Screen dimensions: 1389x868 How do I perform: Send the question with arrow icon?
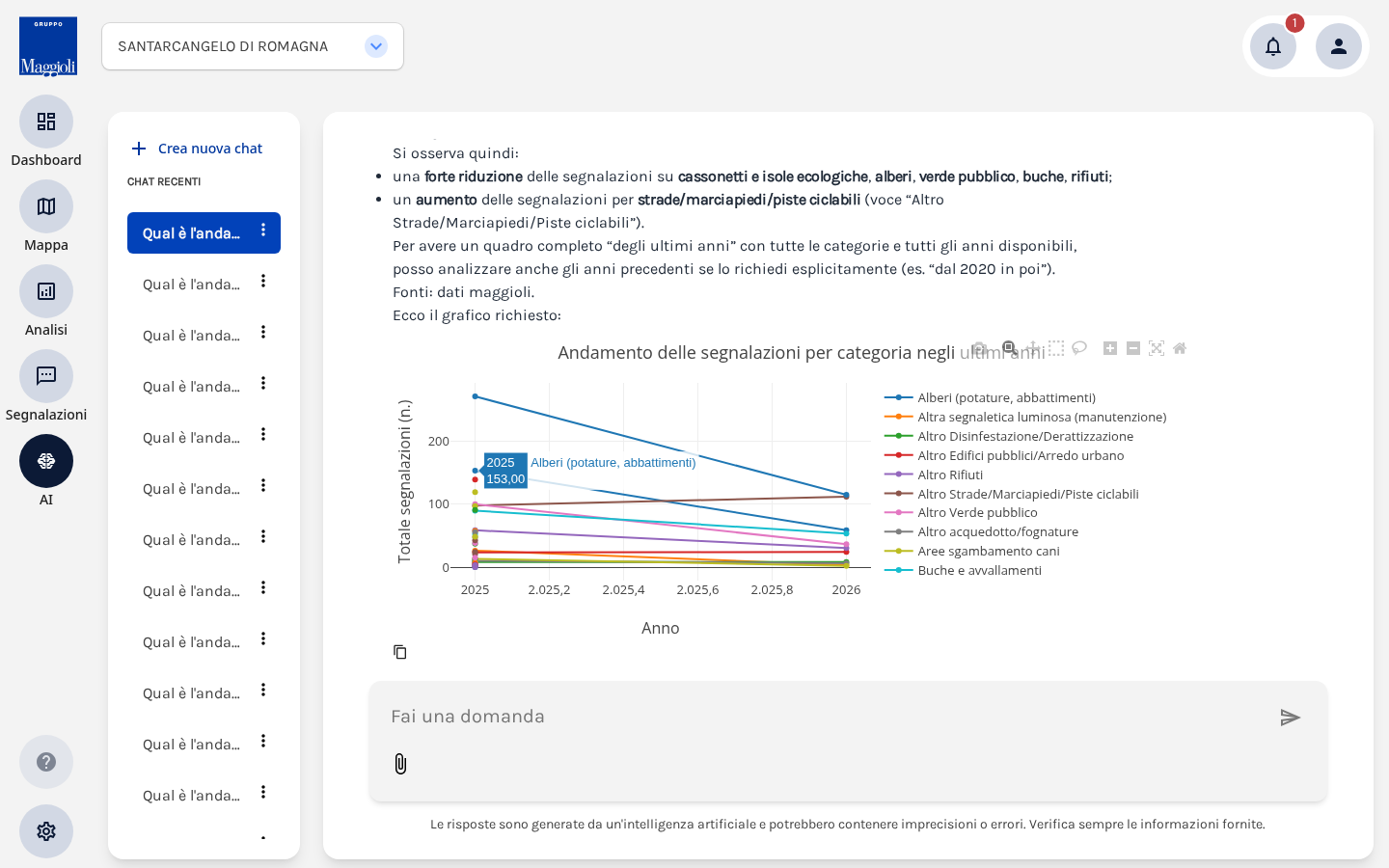tap(1291, 718)
